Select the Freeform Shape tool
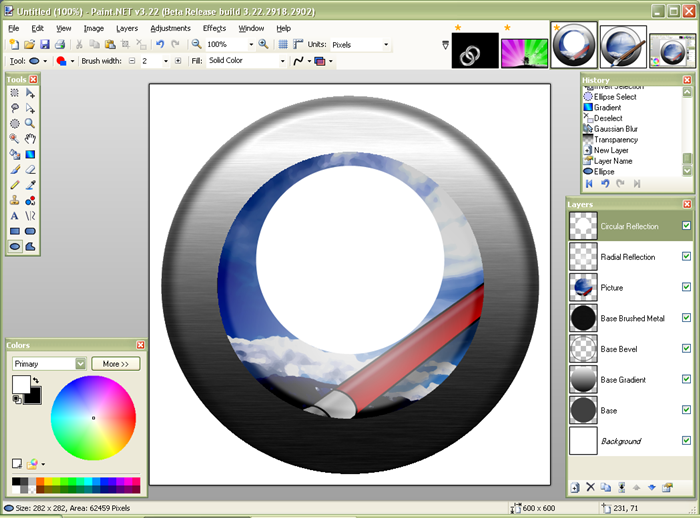This screenshot has height=518, width=700. click(x=30, y=246)
